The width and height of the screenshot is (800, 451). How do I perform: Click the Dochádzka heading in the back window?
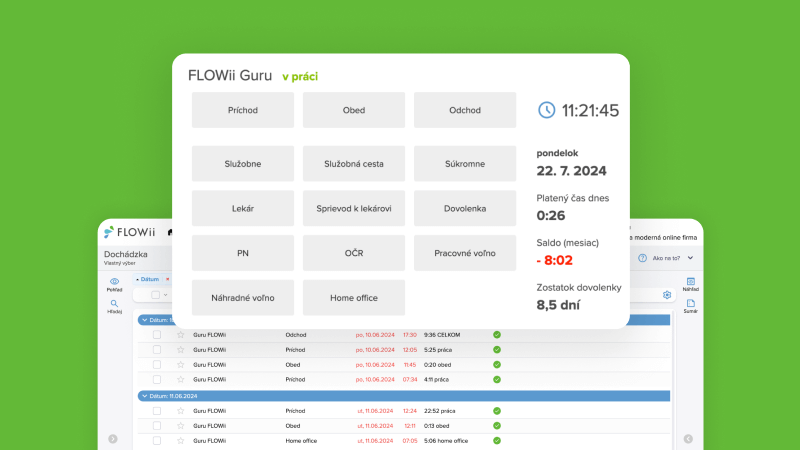tap(126, 254)
